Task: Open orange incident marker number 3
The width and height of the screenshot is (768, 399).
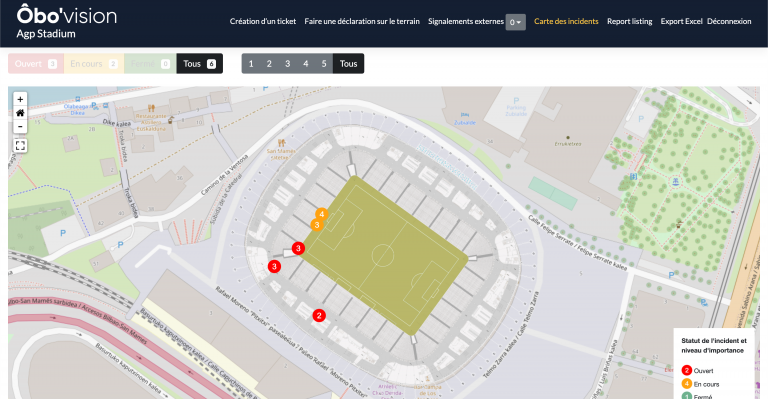Action: coord(317,225)
